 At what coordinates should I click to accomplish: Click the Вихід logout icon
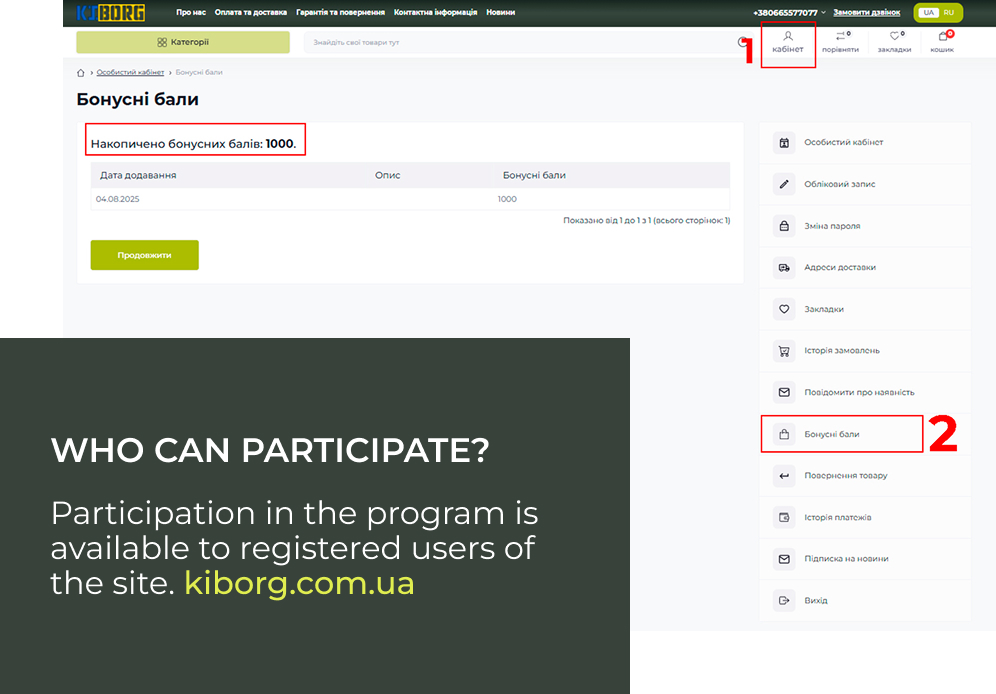point(784,601)
